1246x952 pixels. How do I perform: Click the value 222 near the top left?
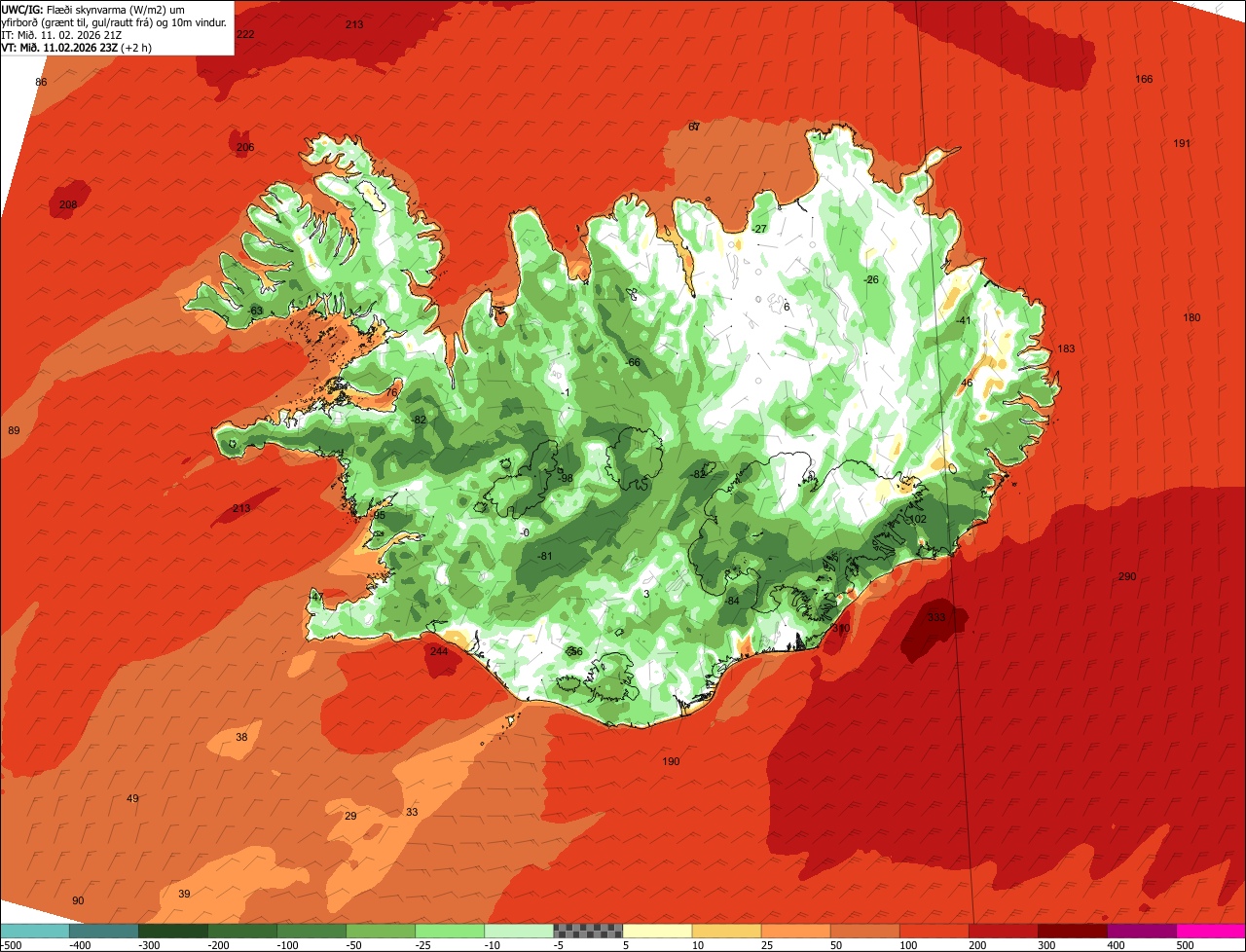pos(245,34)
